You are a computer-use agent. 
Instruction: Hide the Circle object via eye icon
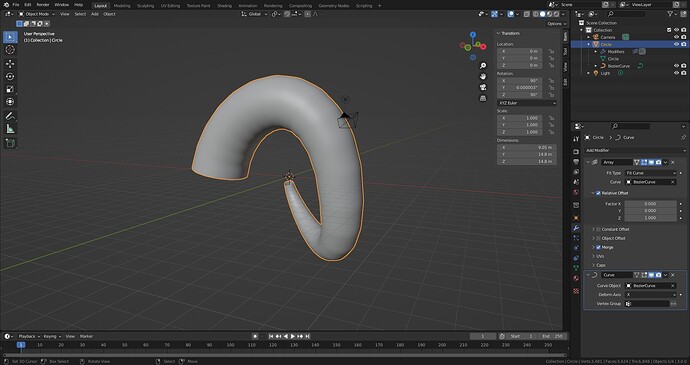[x=676, y=44]
